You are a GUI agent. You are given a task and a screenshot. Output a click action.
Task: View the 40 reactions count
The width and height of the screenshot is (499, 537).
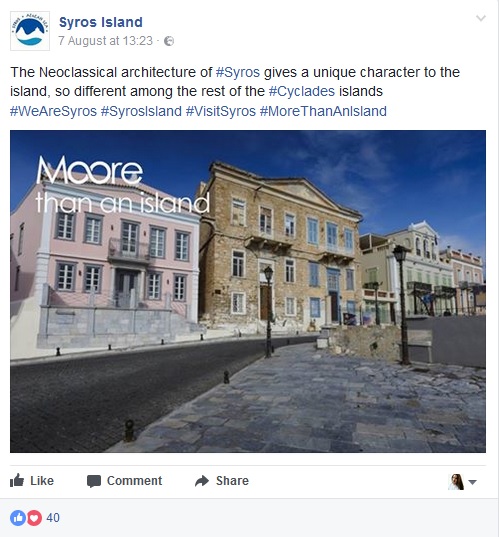(53, 517)
